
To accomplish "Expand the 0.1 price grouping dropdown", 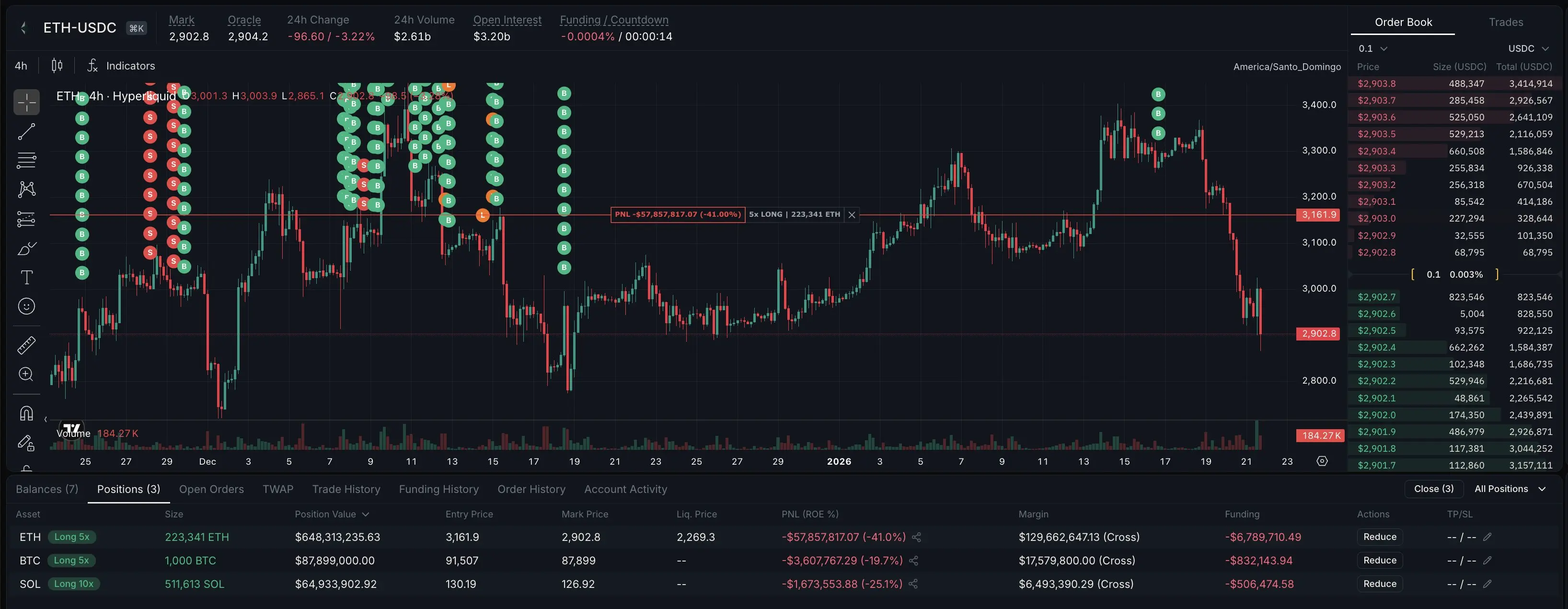I will coord(1372,49).
